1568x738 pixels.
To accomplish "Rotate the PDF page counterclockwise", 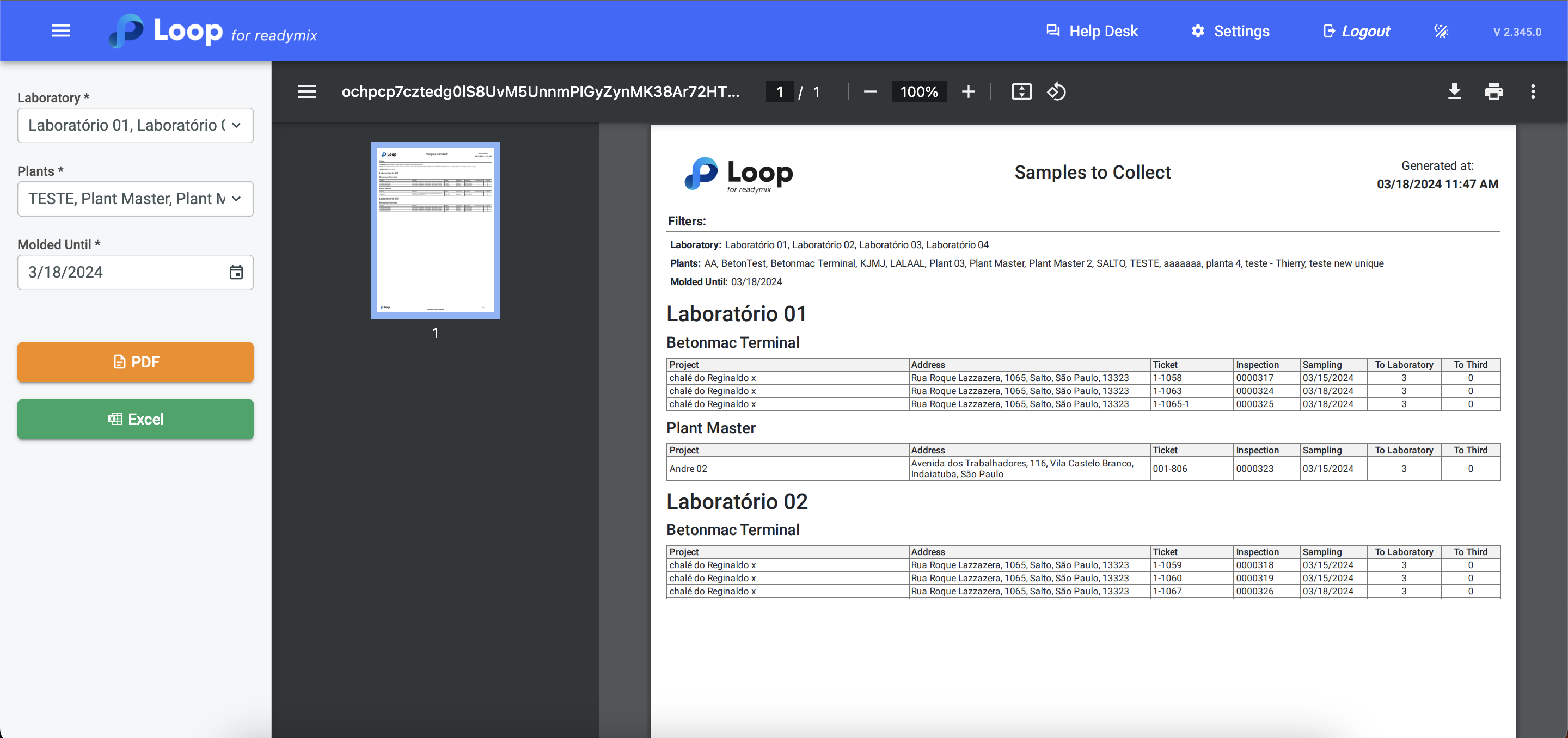I will 1056,92.
